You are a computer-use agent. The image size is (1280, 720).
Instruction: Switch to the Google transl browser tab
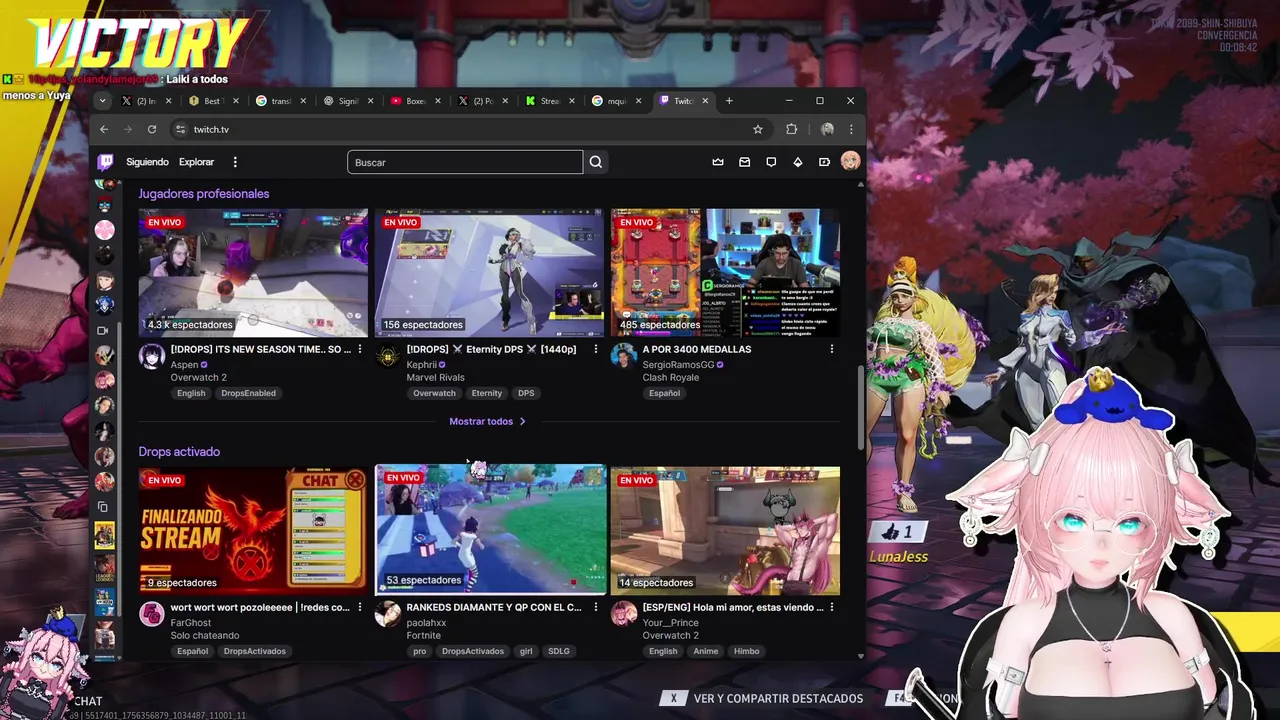coord(279,101)
